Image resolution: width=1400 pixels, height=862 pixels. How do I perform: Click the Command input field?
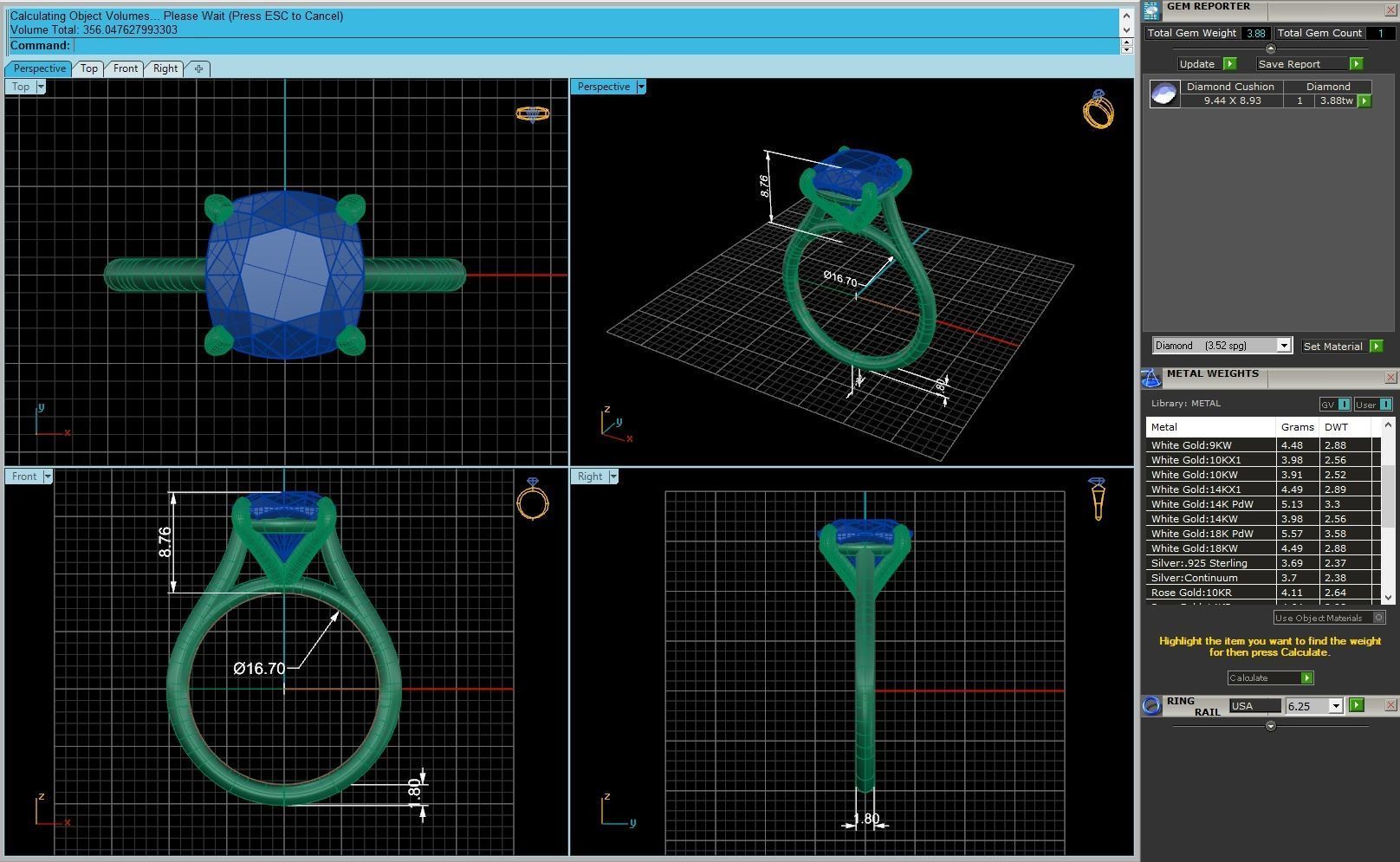coord(597,46)
